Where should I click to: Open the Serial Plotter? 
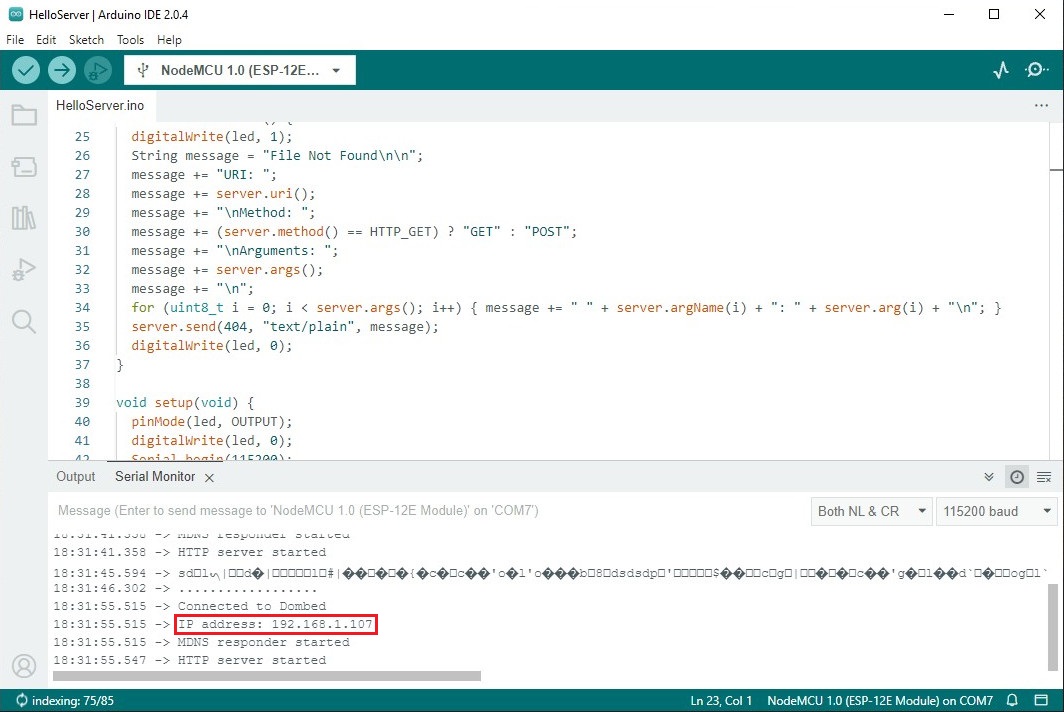pyautogui.click(x=1000, y=70)
